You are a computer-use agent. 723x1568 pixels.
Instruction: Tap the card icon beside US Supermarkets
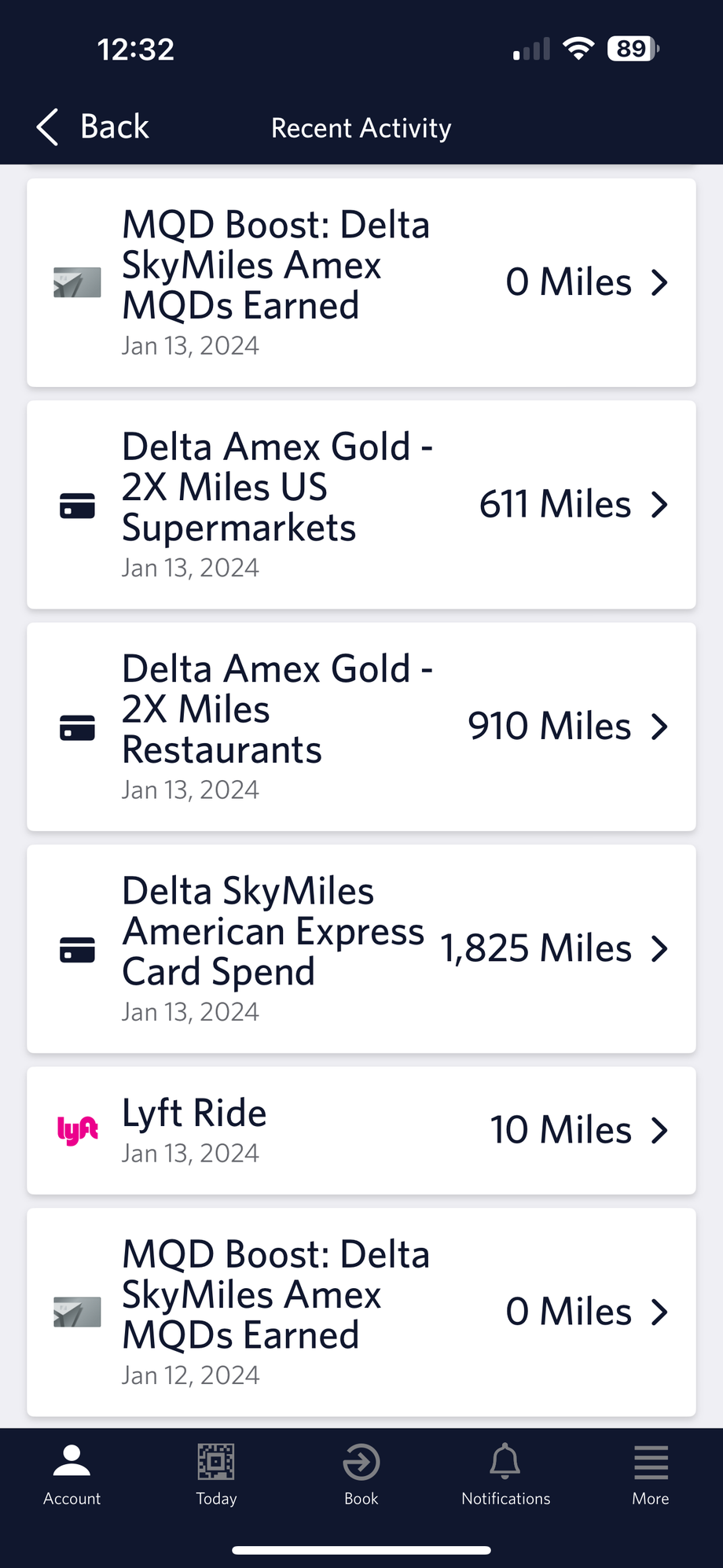click(x=78, y=506)
